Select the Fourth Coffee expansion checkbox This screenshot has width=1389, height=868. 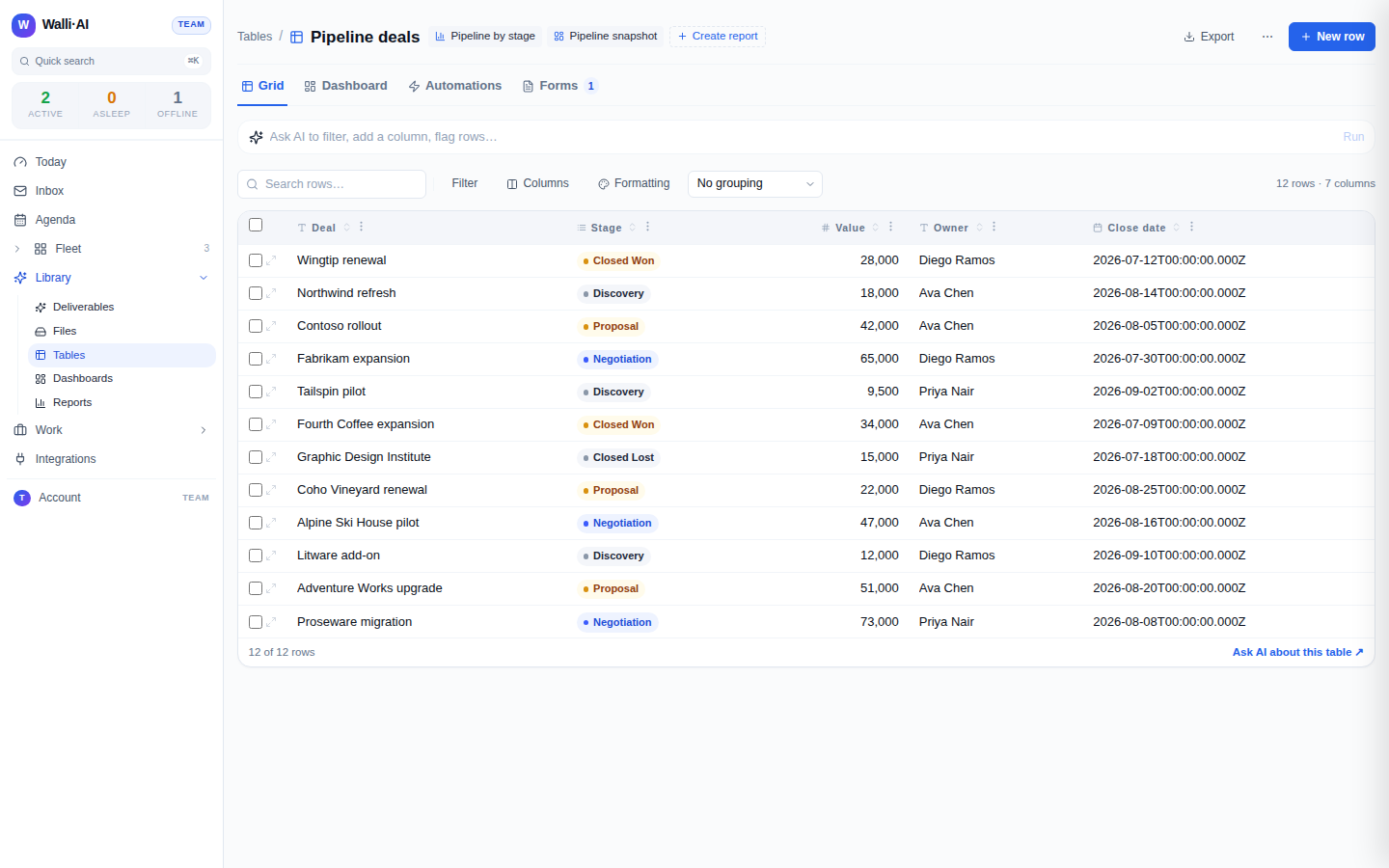(x=256, y=424)
